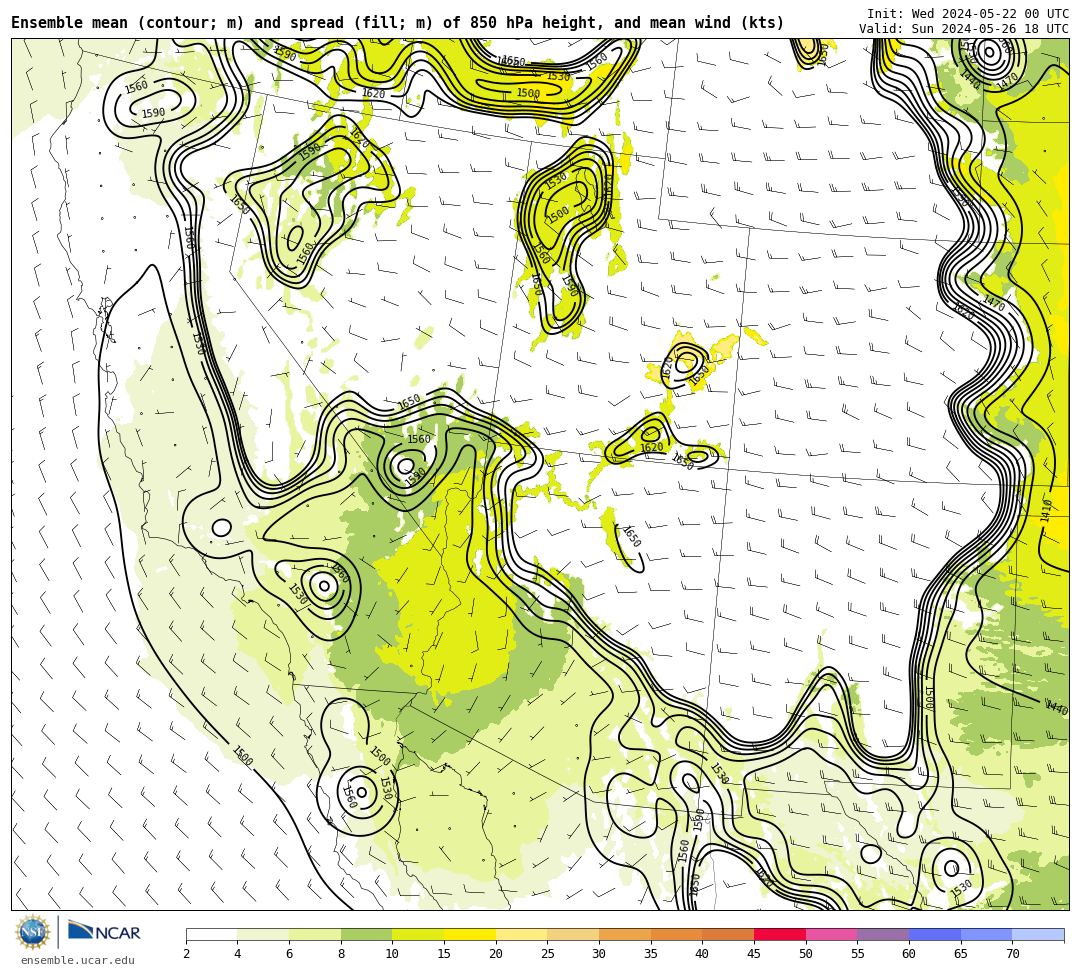Click the colorbar tick label 2
The height and width of the screenshot is (973, 1080).
pos(186,954)
